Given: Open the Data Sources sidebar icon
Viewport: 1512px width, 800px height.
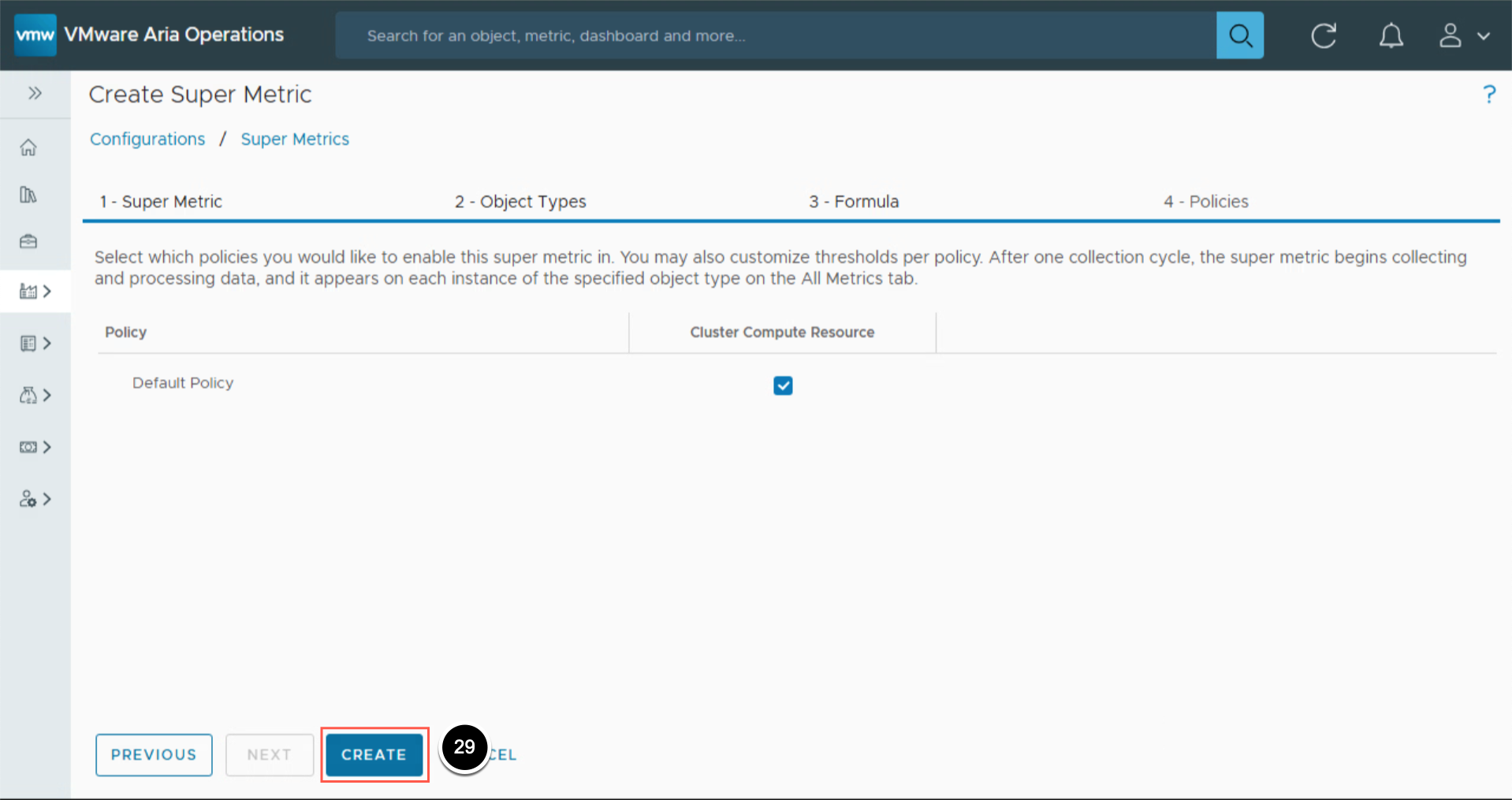Looking at the screenshot, I should (28, 195).
